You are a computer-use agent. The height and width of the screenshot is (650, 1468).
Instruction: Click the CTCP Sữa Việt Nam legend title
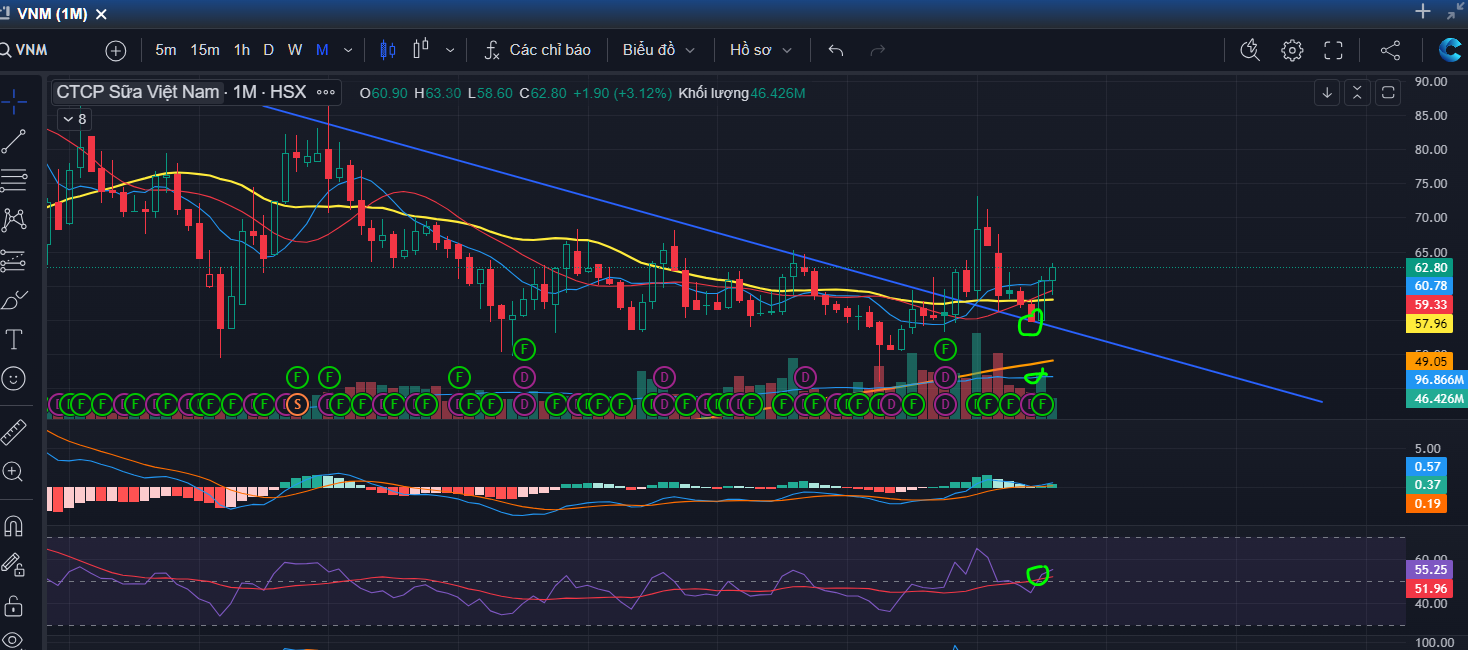point(138,92)
